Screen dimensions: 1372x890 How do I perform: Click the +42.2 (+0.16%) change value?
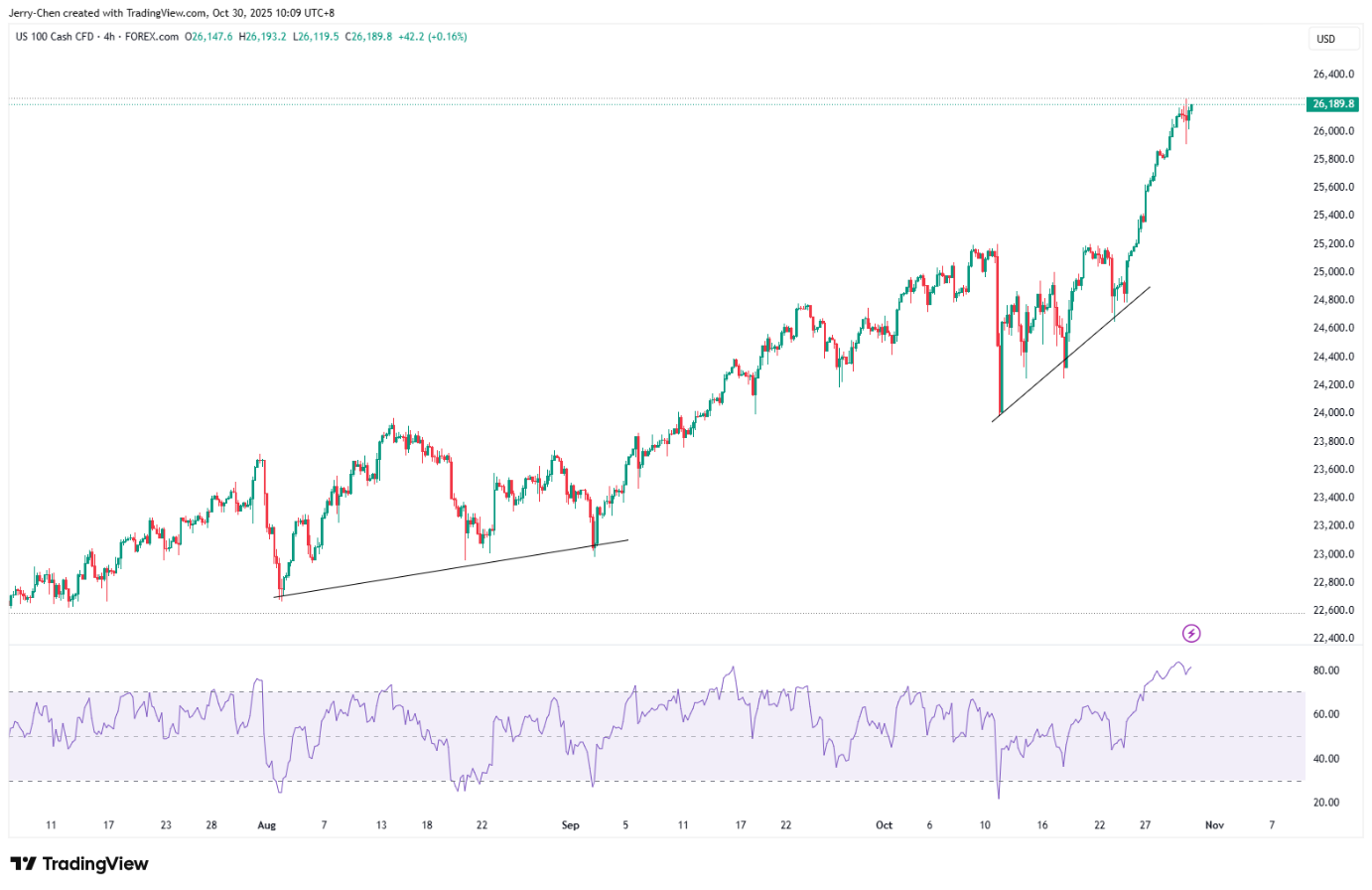pyautogui.click(x=433, y=37)
